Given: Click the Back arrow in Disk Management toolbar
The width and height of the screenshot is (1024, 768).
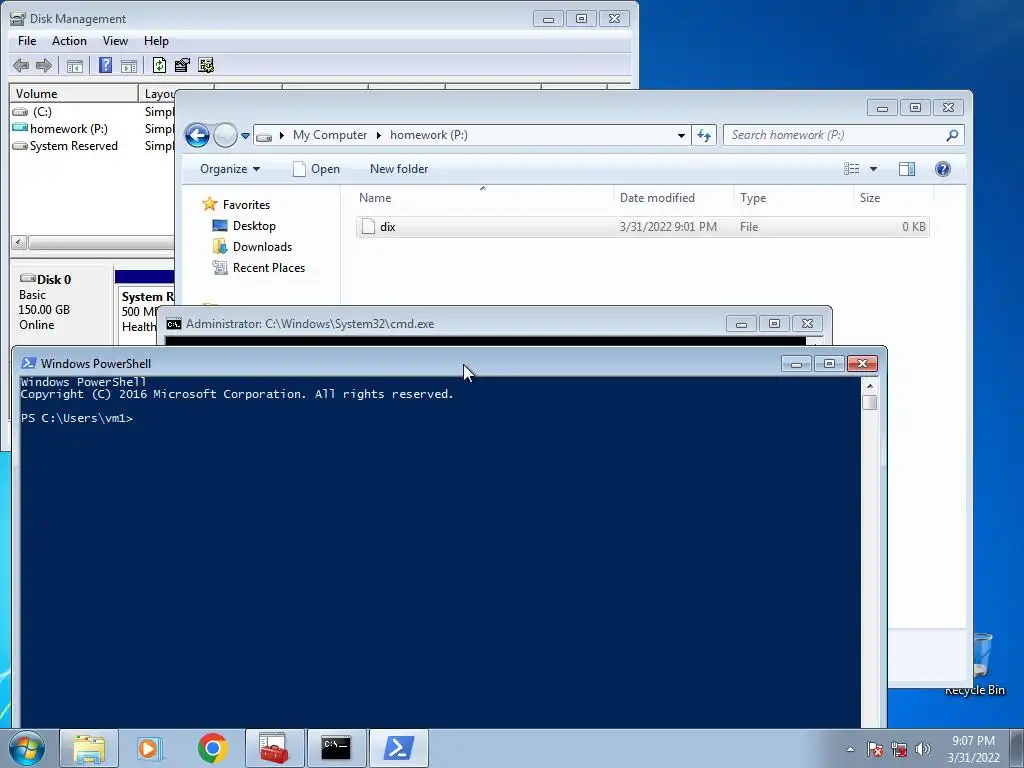Looking at the screenshot, I should [21, 65].
